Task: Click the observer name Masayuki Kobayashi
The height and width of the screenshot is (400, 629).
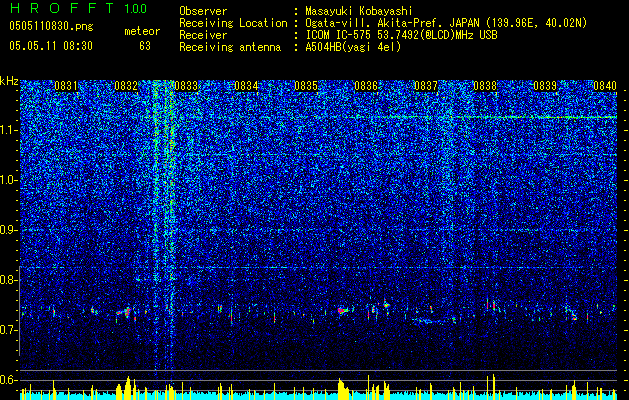Action: [x=359, y=11]
